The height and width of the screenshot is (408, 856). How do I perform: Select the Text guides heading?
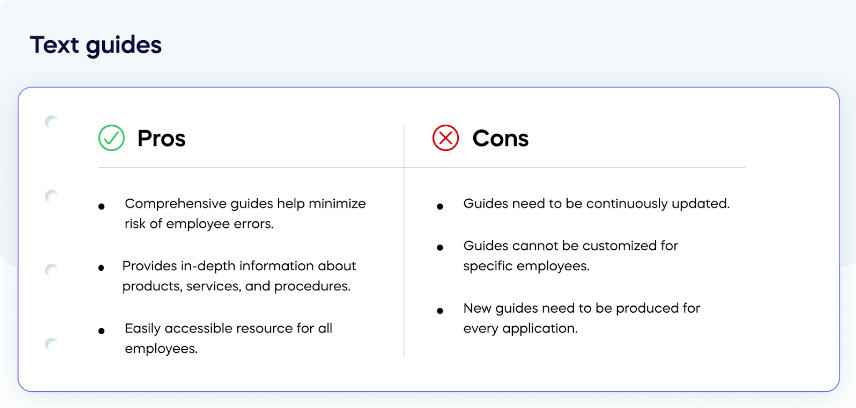click(x=96, y=45)
